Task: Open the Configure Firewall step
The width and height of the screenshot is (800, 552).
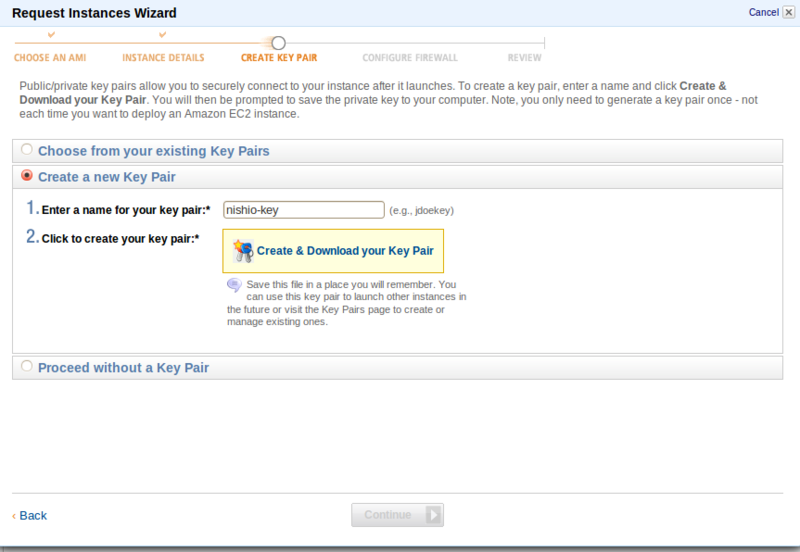Action: point(410,58)
